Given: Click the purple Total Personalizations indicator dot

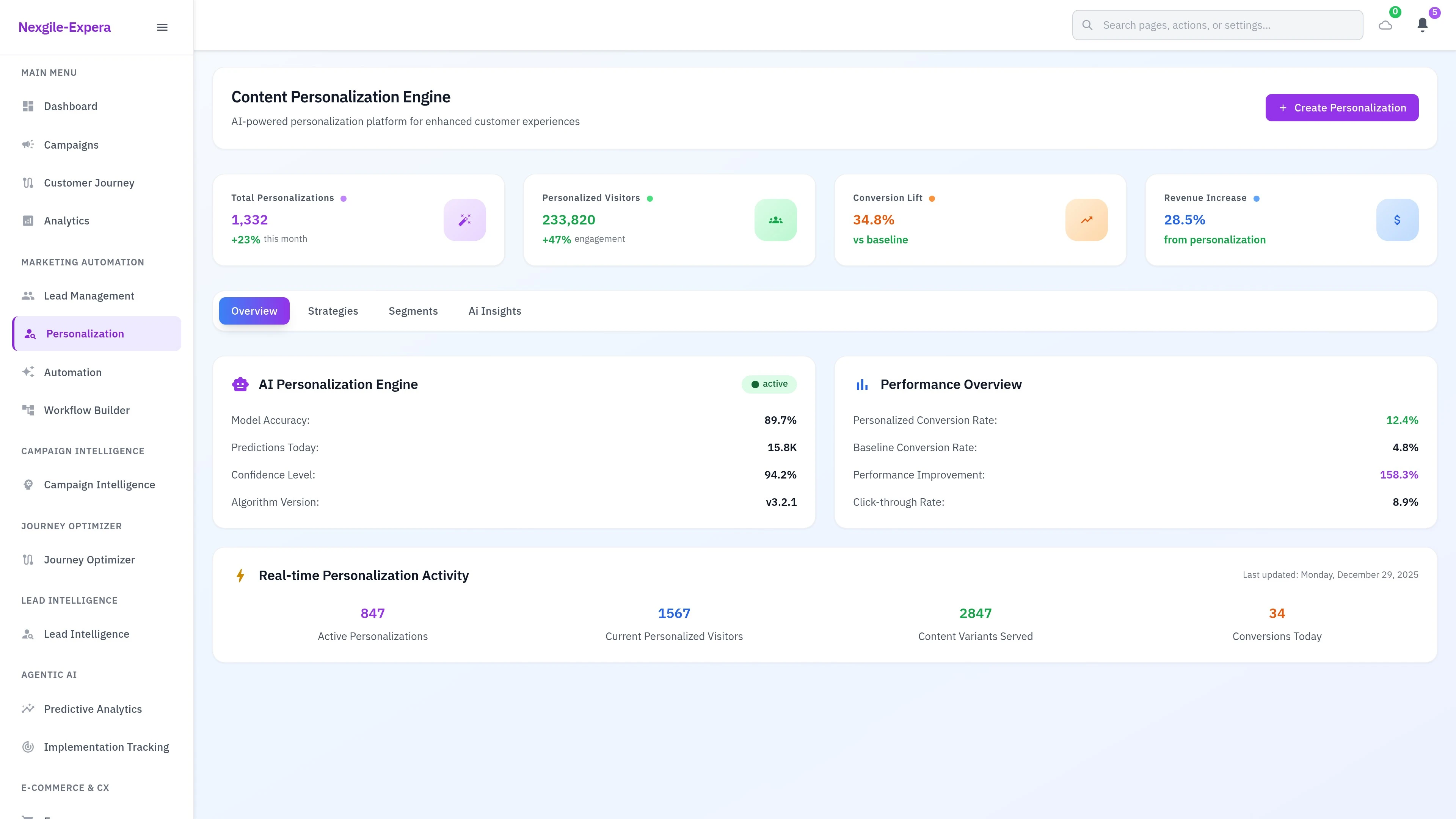Looking at the screenshot, I should point(343,198).
